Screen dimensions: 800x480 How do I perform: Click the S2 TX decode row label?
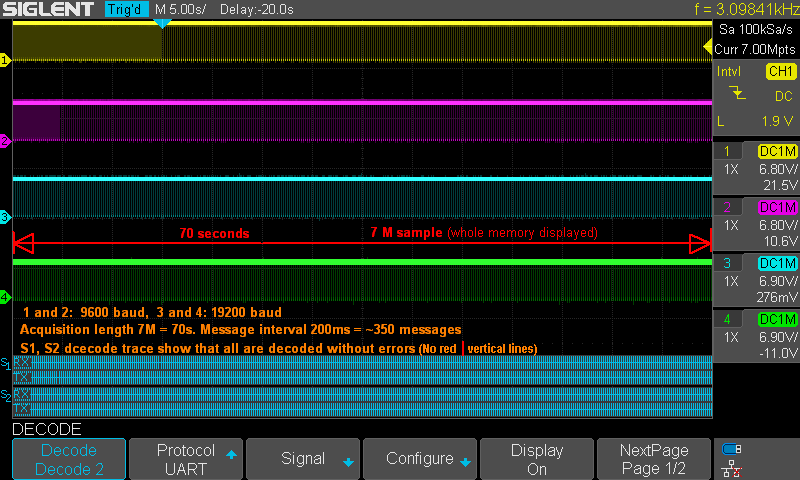pos(22,409)
